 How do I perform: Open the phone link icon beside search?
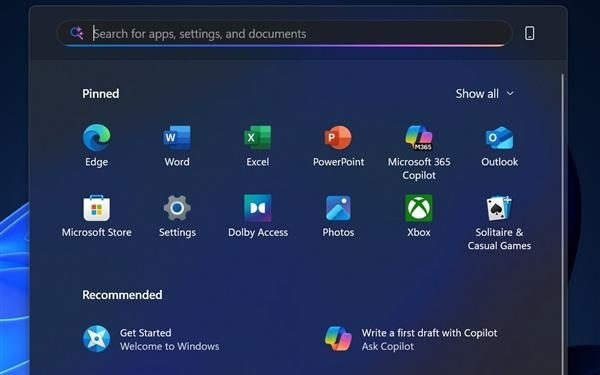(530, 33)
